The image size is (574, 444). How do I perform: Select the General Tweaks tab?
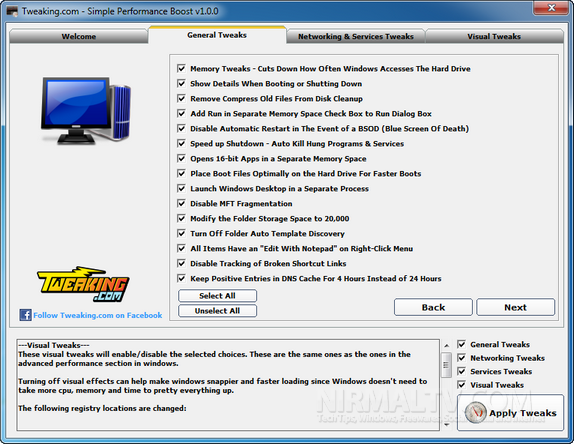tap(217, 35)
